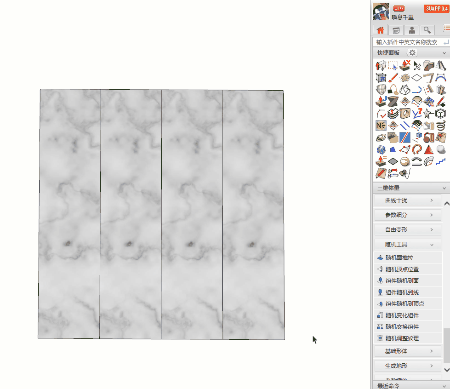Select the red cone shape icon
450x389 pixels.
(429, 149)
